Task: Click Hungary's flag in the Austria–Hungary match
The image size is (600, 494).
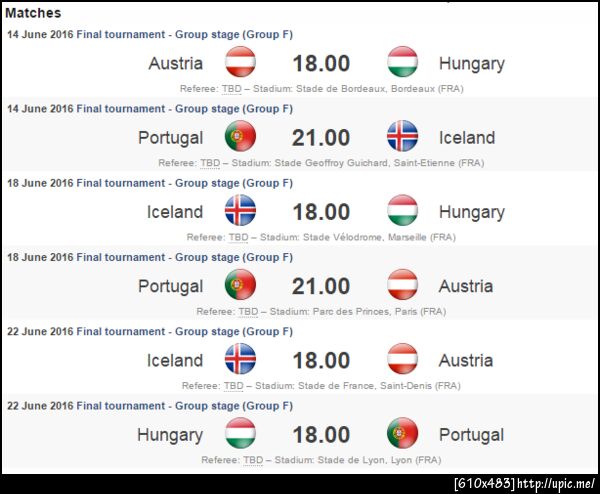Action: (402, 63)
